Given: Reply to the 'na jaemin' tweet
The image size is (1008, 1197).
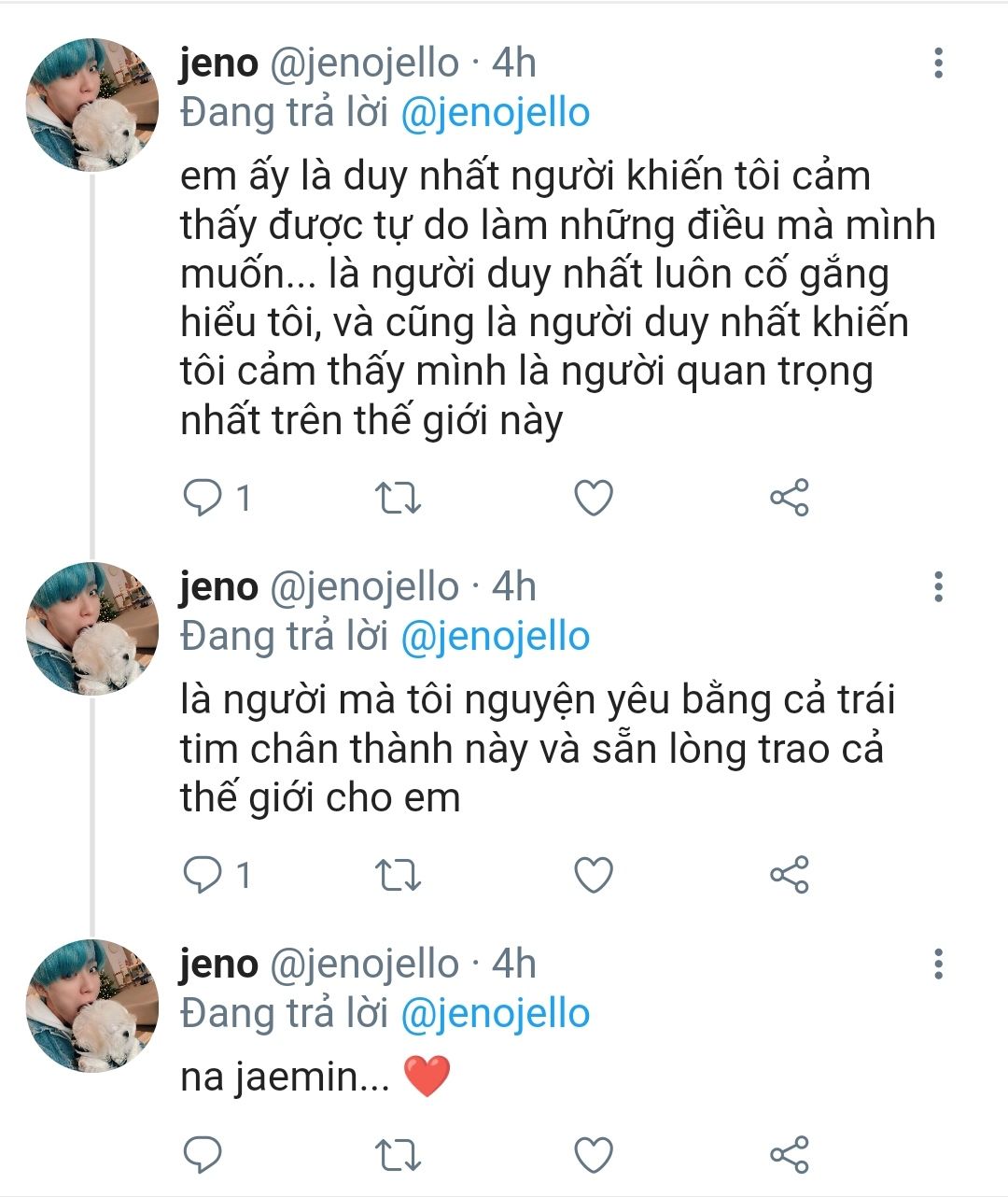Looking at the screenshot, I should pyautogui.click(x=202, y=1155).
